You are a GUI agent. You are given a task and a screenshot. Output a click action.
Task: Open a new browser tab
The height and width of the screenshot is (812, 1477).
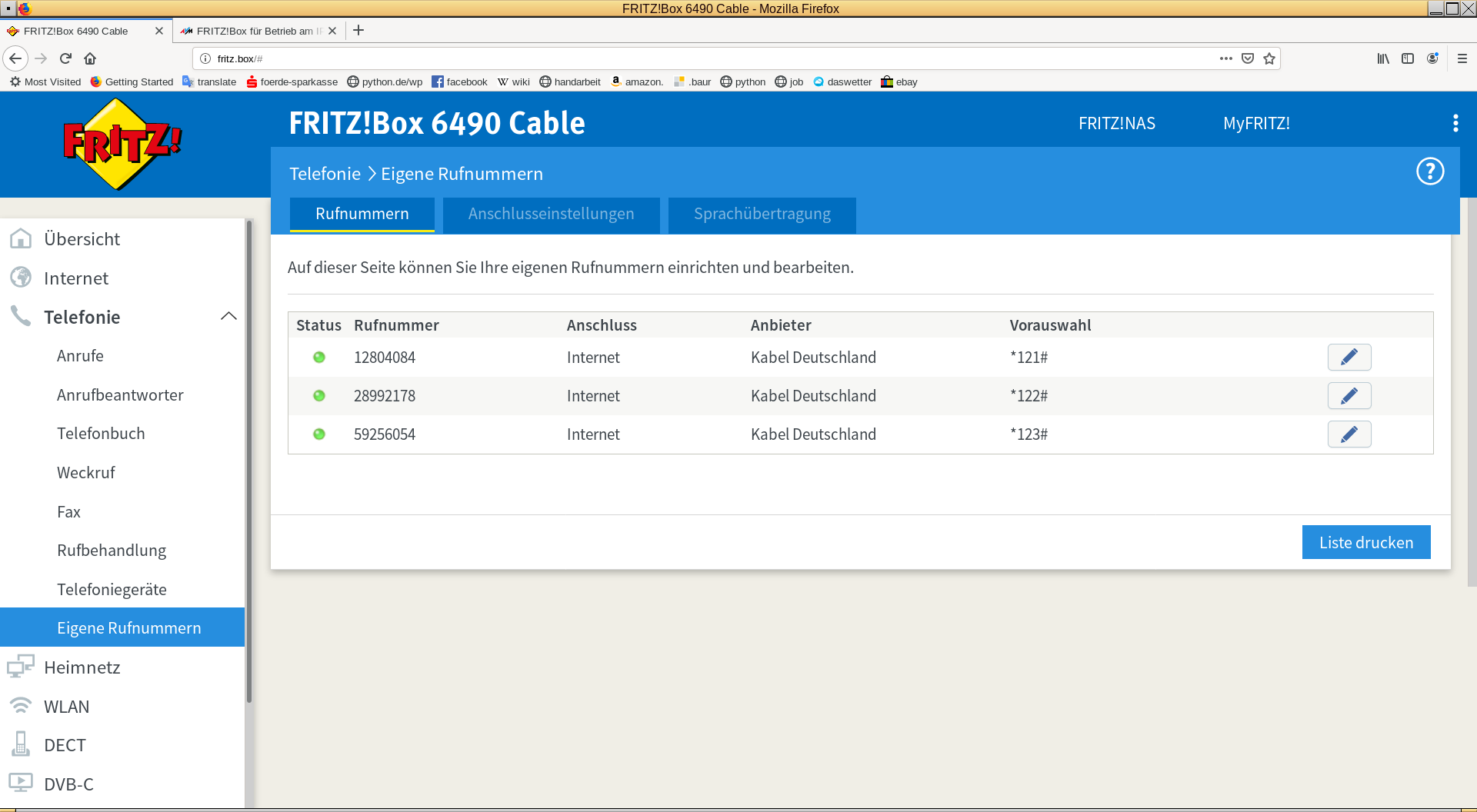[358, 31]
